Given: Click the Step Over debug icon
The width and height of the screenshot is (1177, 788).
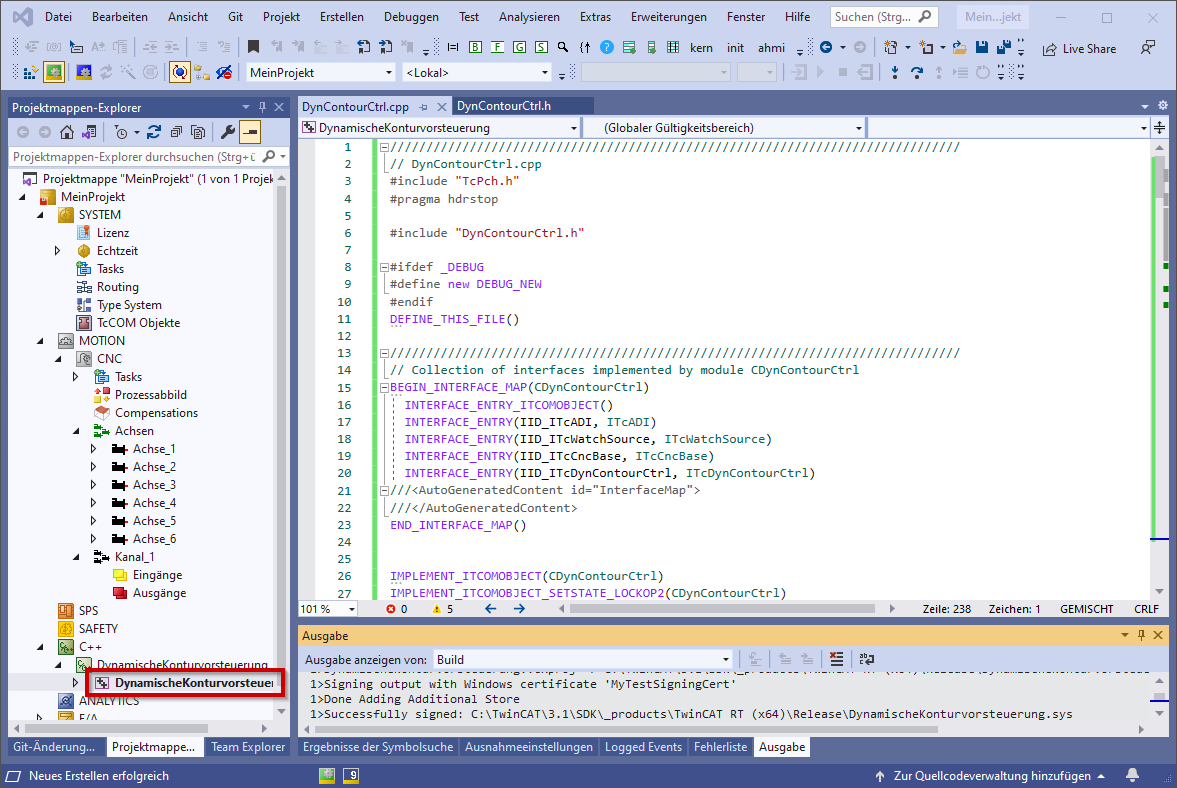Looking at the screenshot, I should tap(917, 72).
